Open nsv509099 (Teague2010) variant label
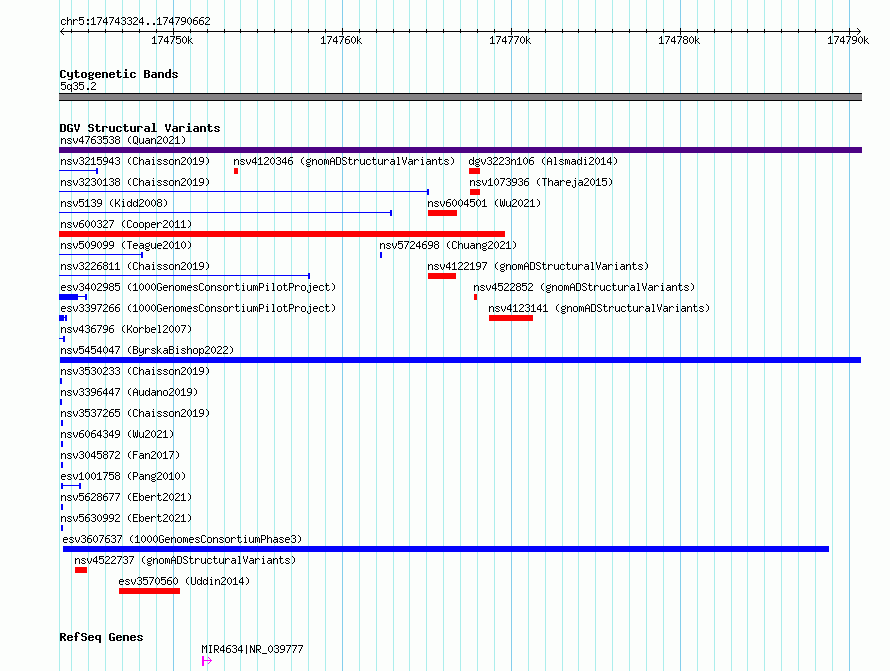 126,245
